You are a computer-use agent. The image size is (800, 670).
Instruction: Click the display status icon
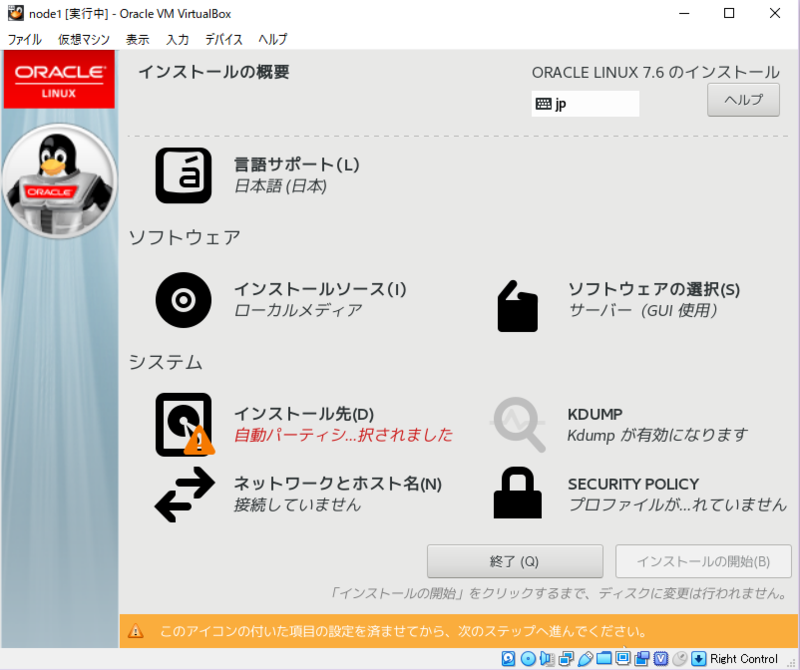click(622, 658)
